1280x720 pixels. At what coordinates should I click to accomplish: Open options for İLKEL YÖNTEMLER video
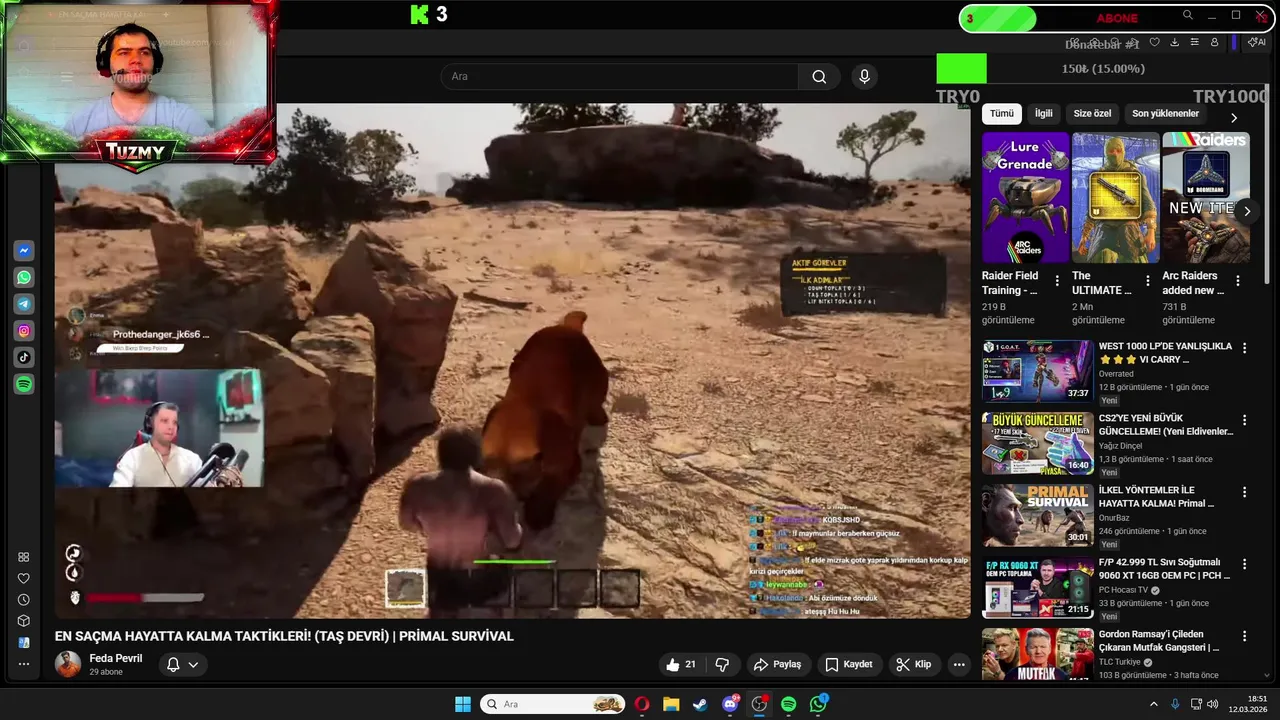click(1245, 492)
